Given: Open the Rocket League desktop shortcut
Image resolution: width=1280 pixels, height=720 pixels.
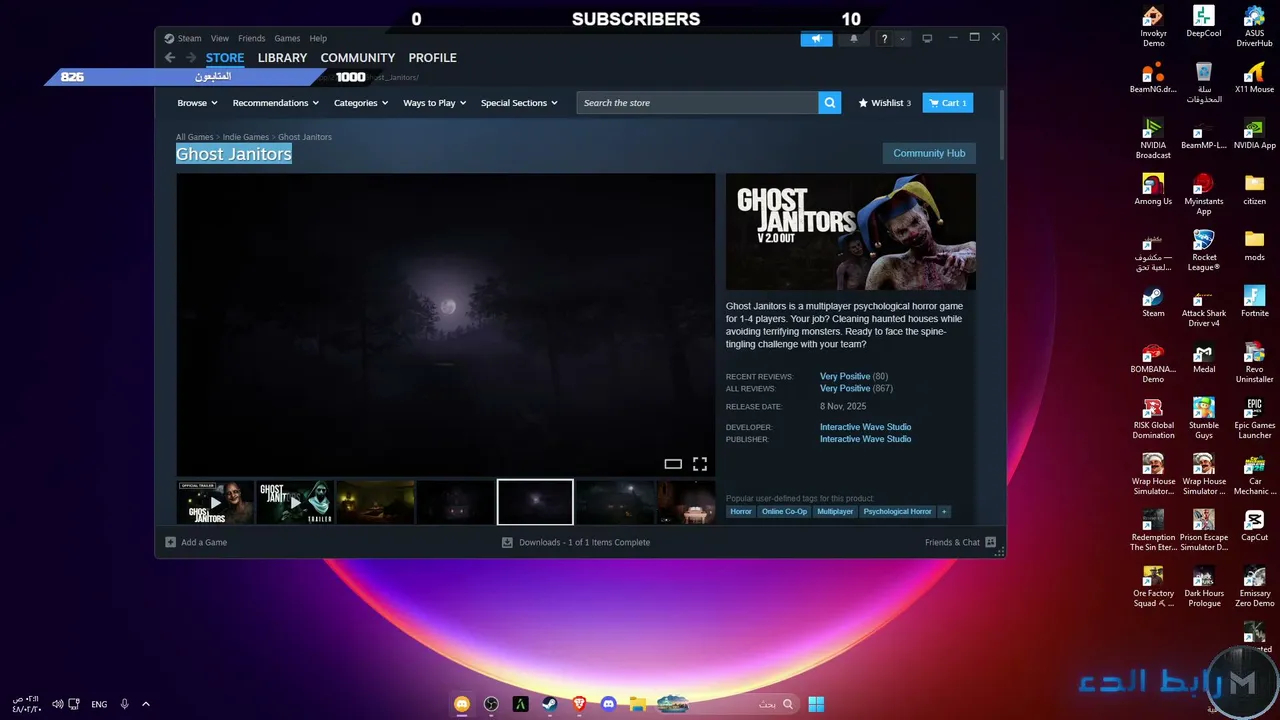Looking at the screenshot, I should coord(1204,251).
